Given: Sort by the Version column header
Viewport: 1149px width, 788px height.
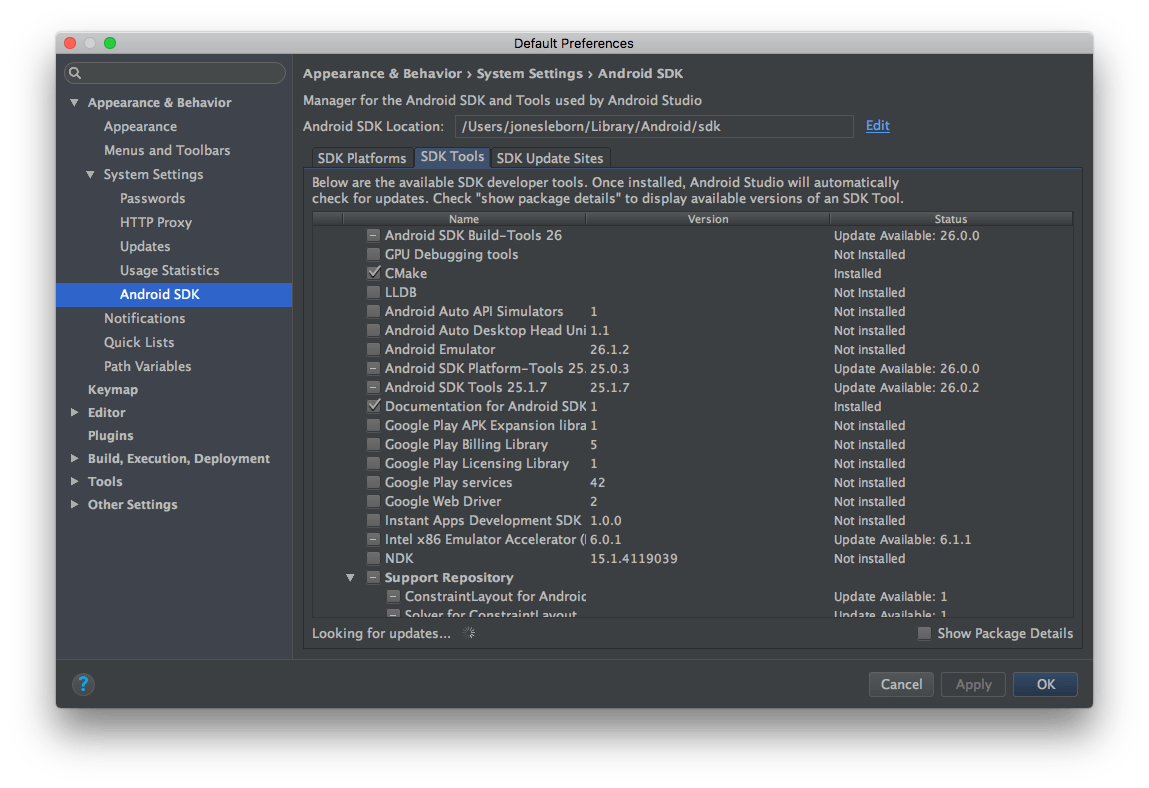Looking at the screenshot, I should [x=708, y=218].
